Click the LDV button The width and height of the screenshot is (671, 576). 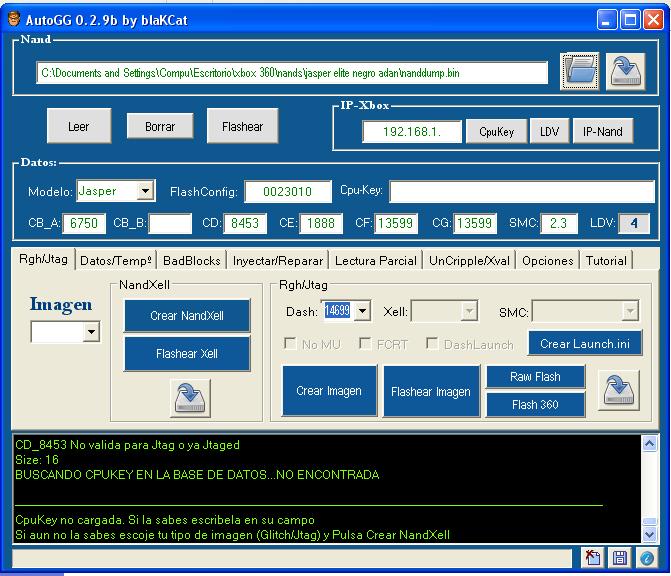coord(549,131)
